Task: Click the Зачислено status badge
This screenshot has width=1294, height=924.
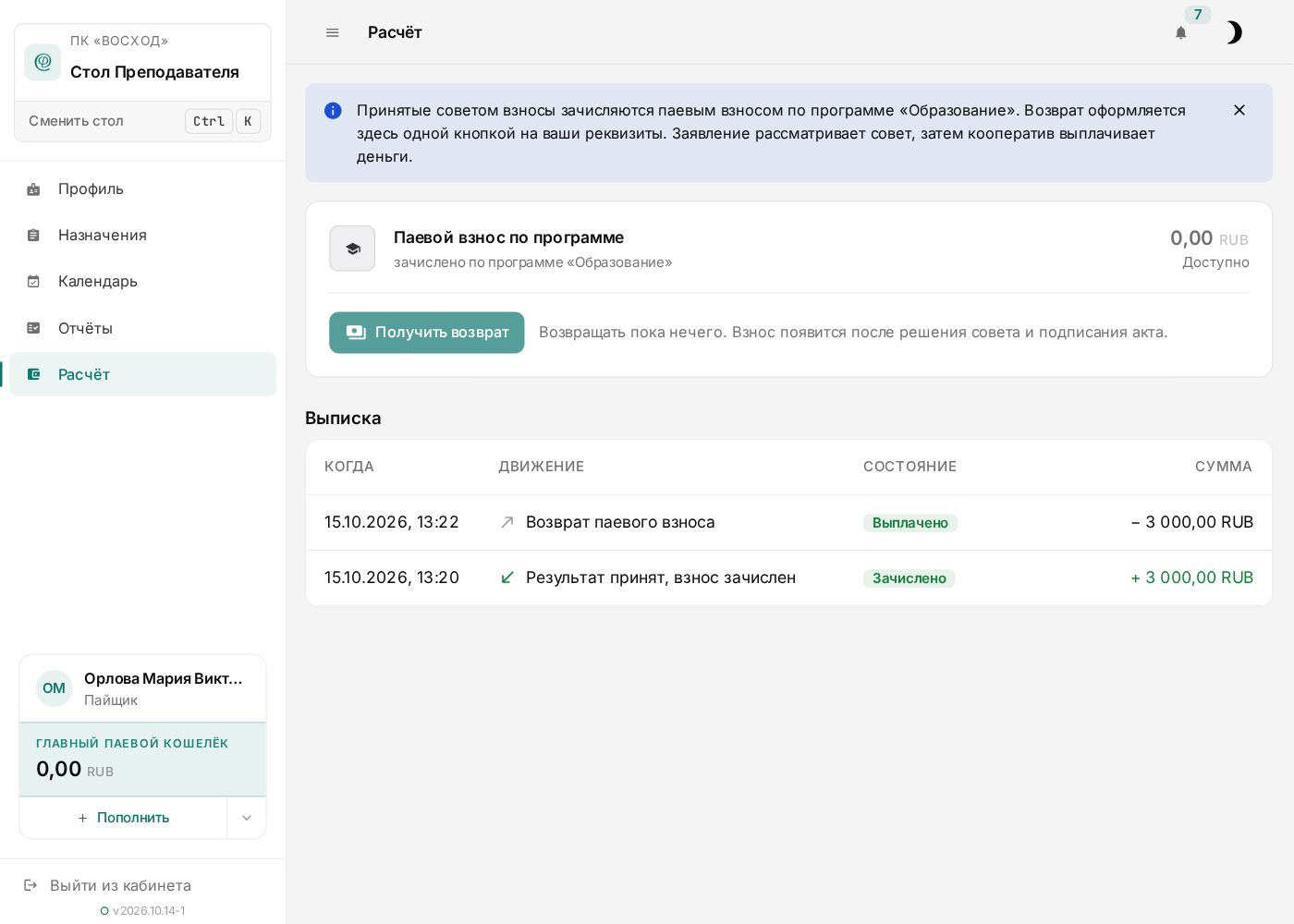Action: coord(909,578)
